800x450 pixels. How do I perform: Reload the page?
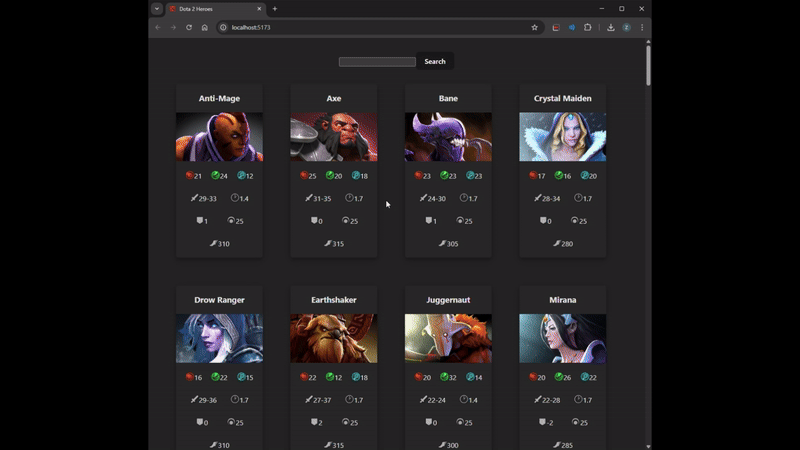tap(189, 28)
